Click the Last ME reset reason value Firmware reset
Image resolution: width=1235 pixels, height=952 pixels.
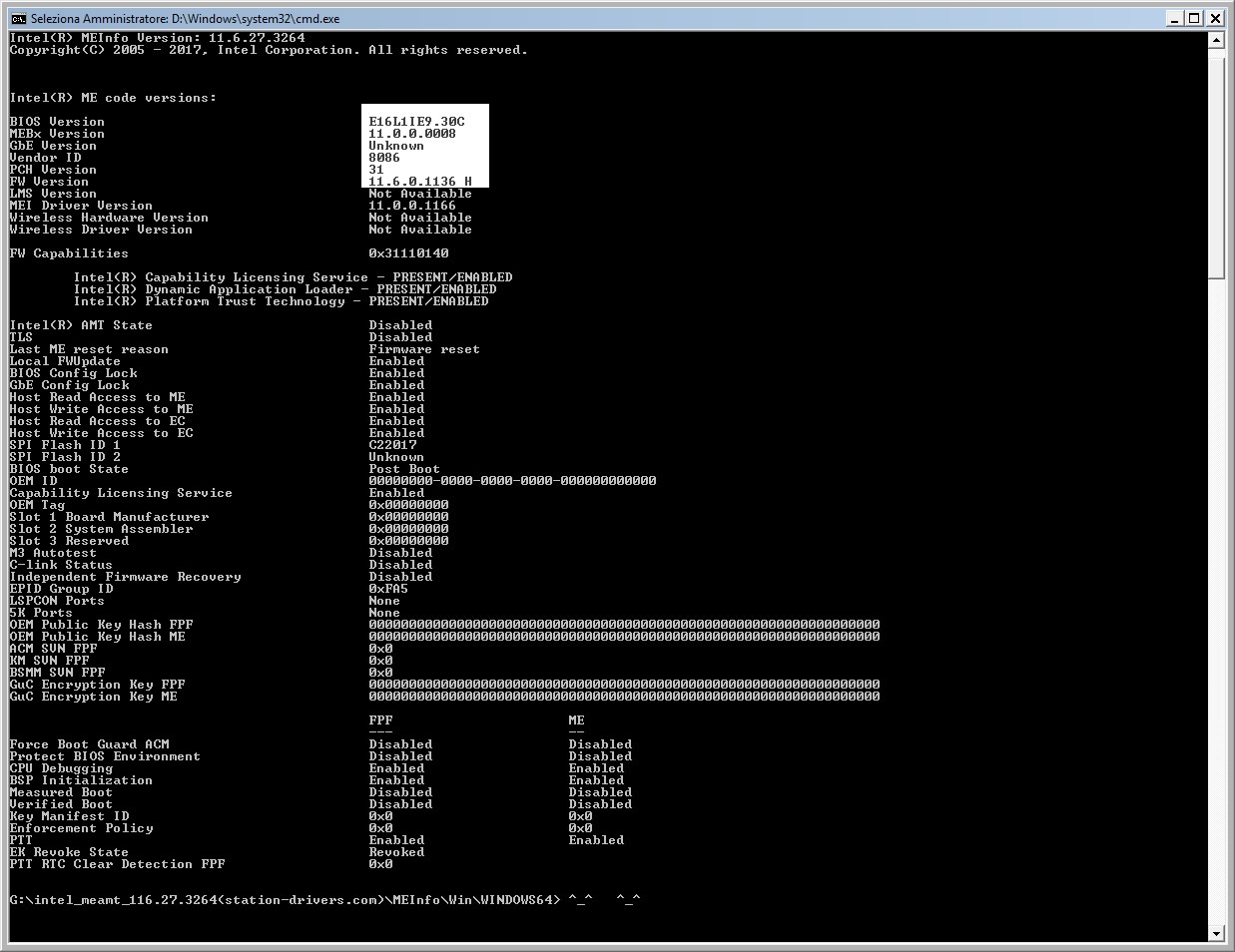[424, 349]
